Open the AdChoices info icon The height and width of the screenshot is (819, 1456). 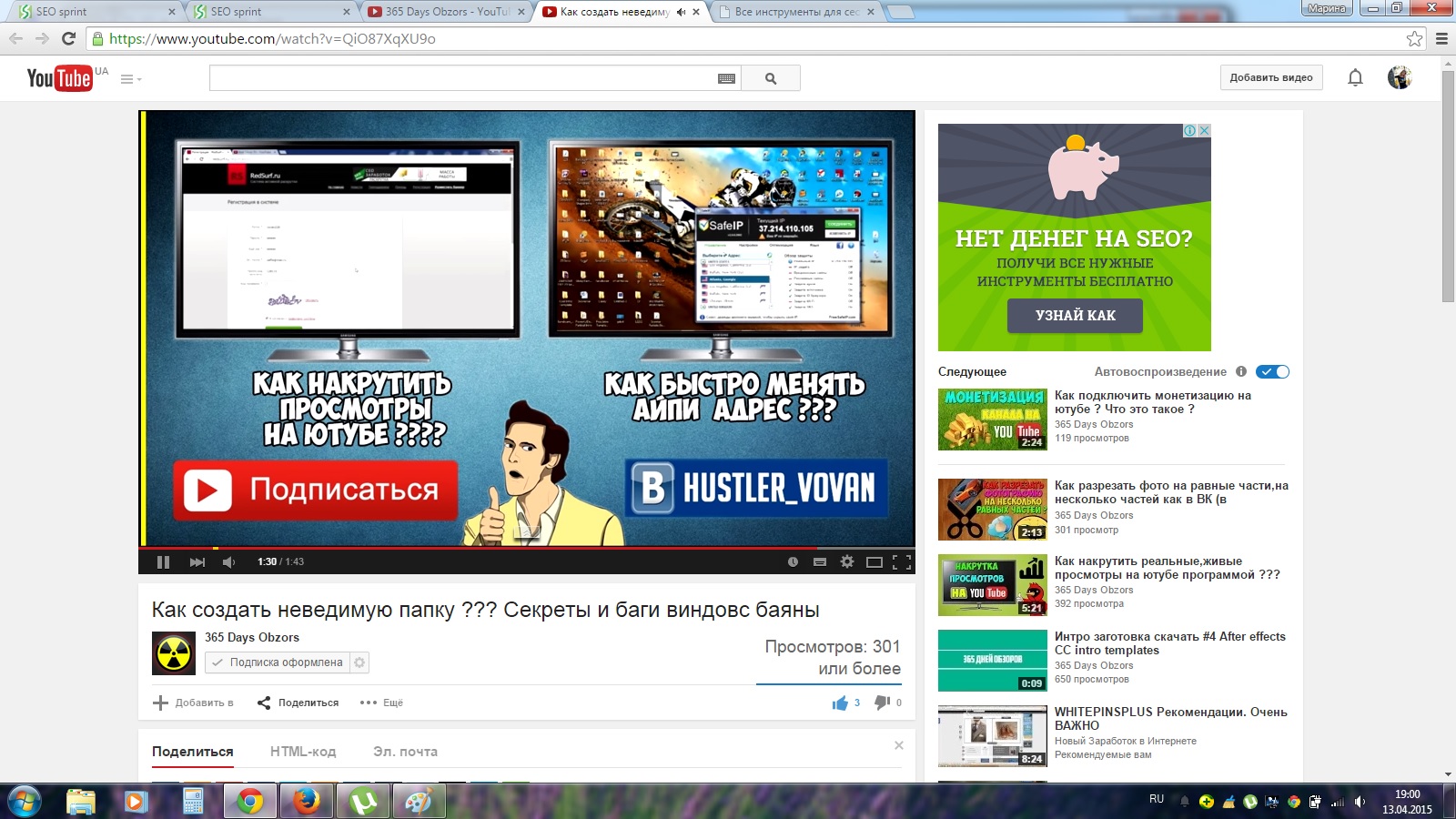tap(1189, 130)
